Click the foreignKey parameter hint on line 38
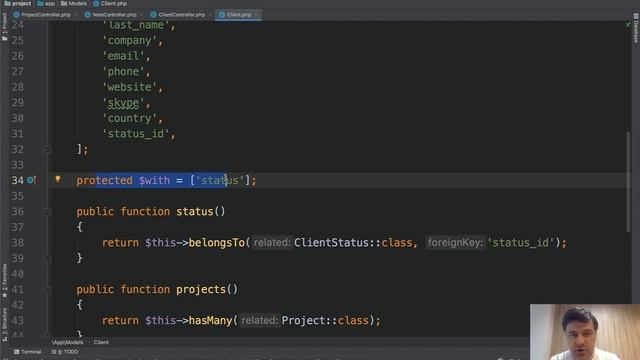This screenshot has width=640, height=360. (x=455, y=243)
